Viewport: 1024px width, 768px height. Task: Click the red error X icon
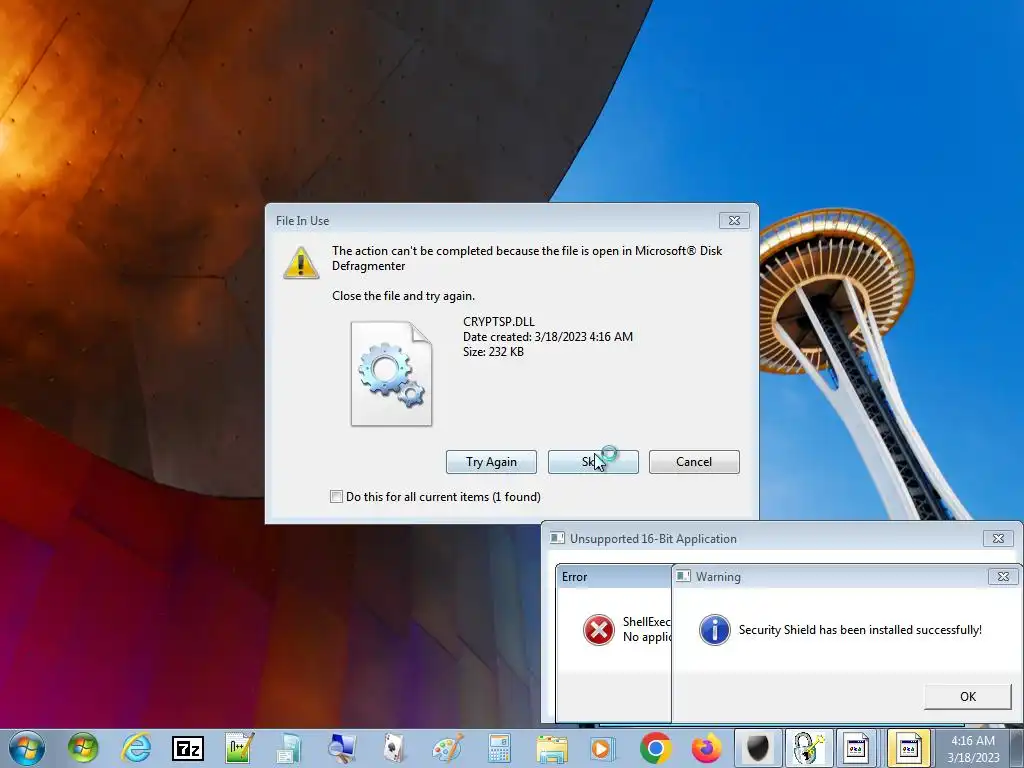598,630
